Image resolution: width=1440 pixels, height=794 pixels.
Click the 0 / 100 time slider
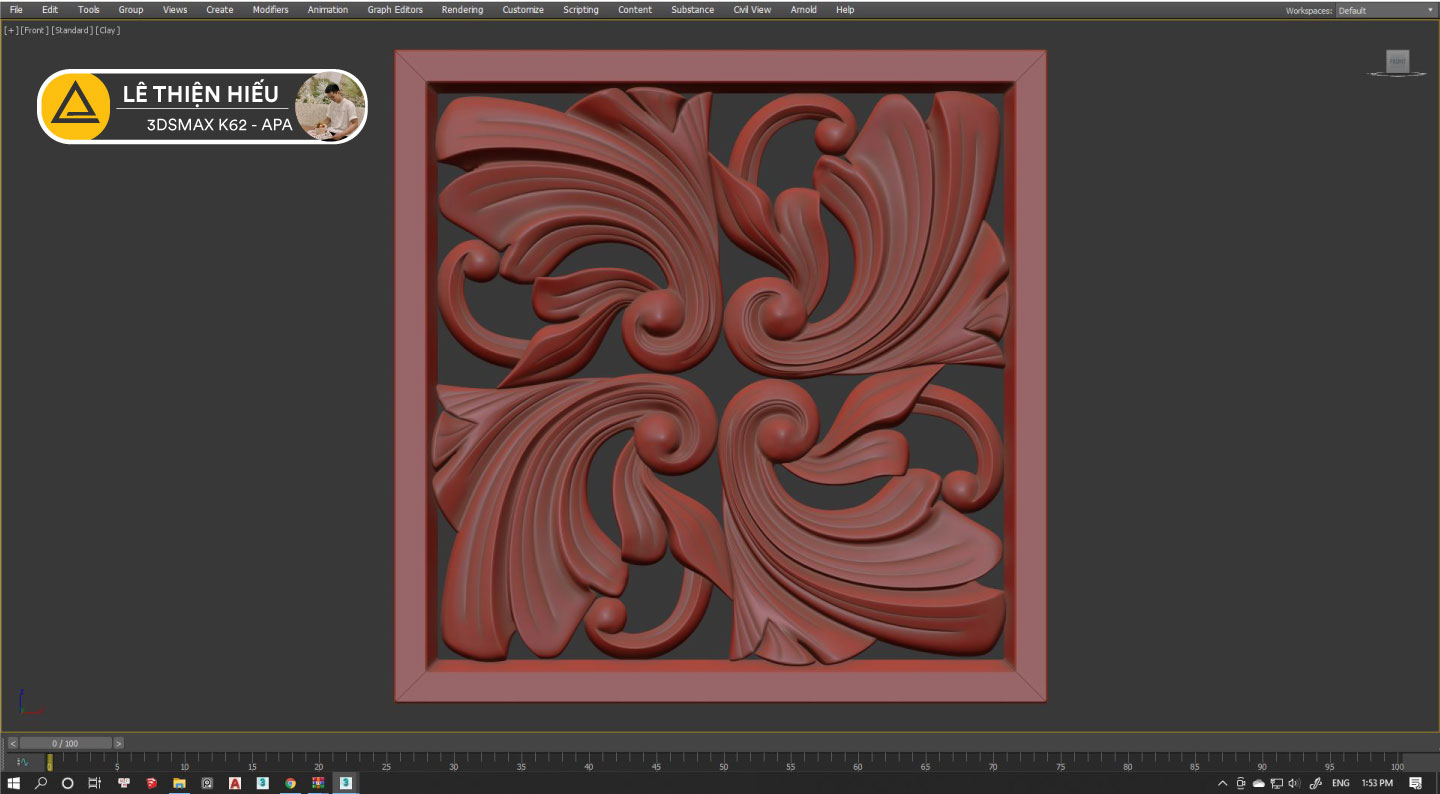(x=65, y=743)
